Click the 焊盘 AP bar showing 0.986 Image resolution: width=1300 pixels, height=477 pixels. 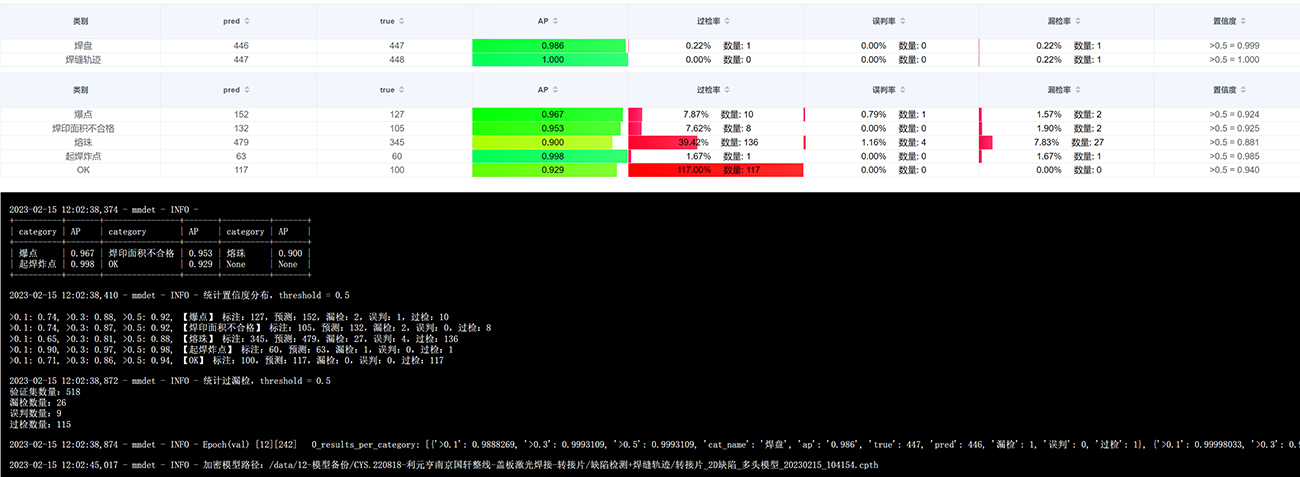tap(549, 46)
